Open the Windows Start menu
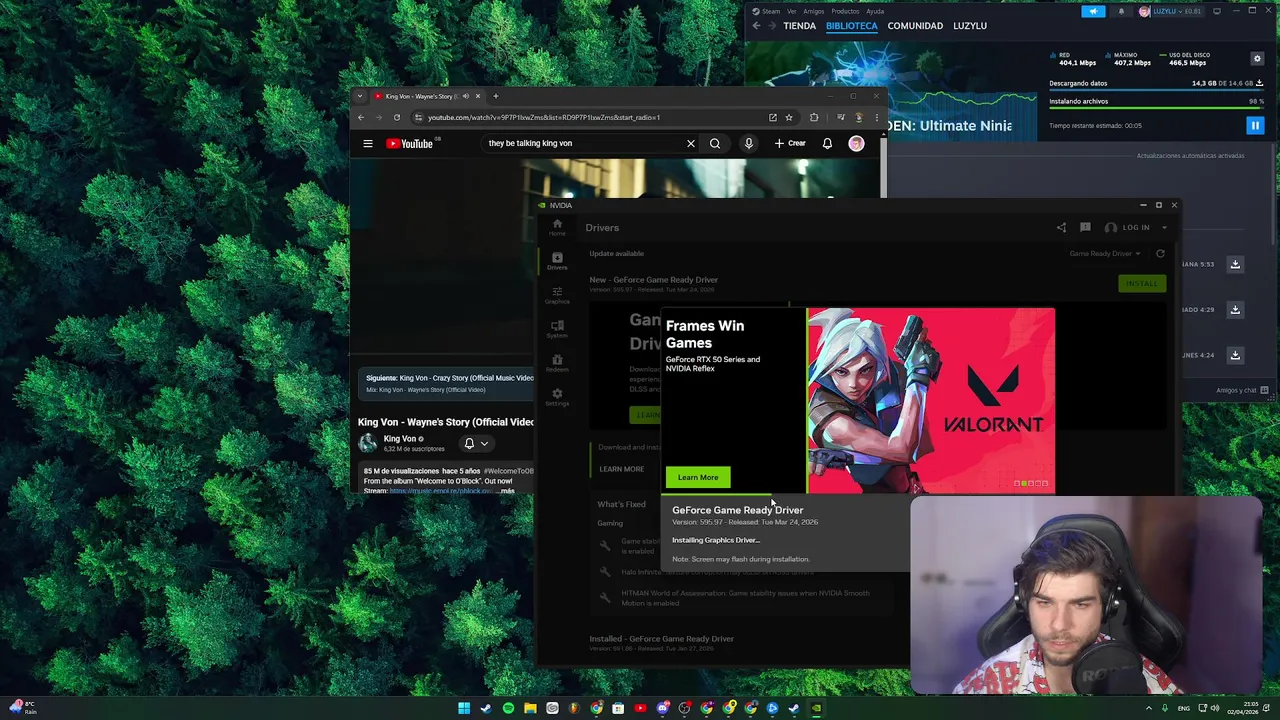Image resolution: width=1280 pixels, height=720 pixels. point(464,708)
